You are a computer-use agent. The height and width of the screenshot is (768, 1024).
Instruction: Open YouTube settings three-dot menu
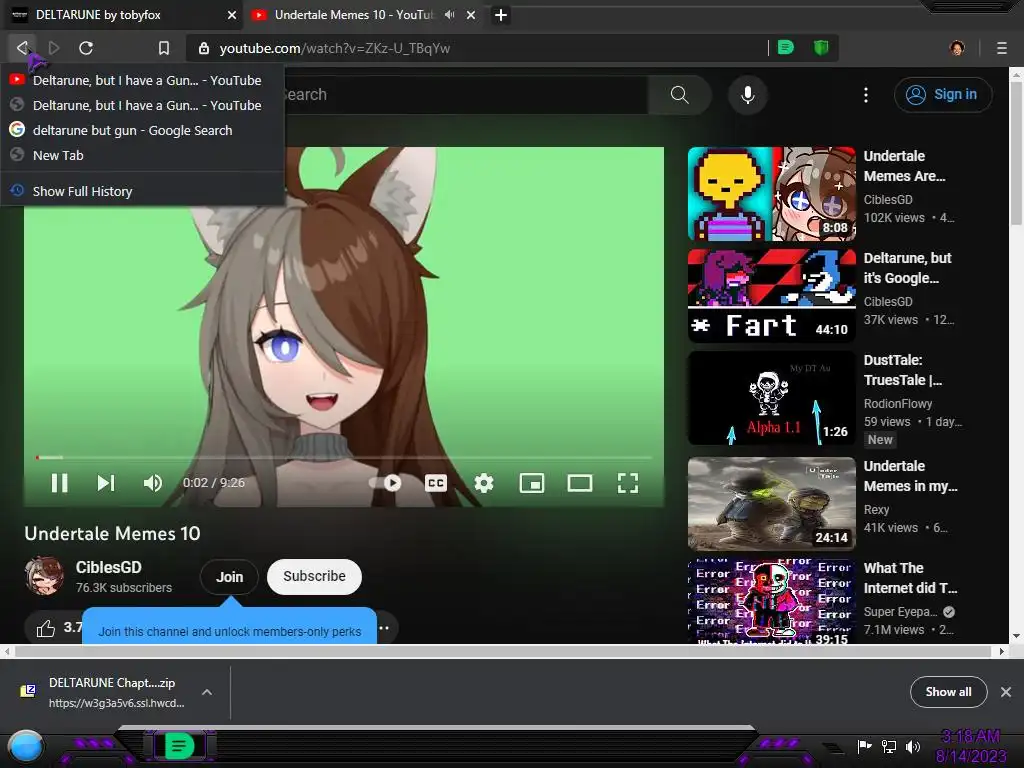coord(866,95)
